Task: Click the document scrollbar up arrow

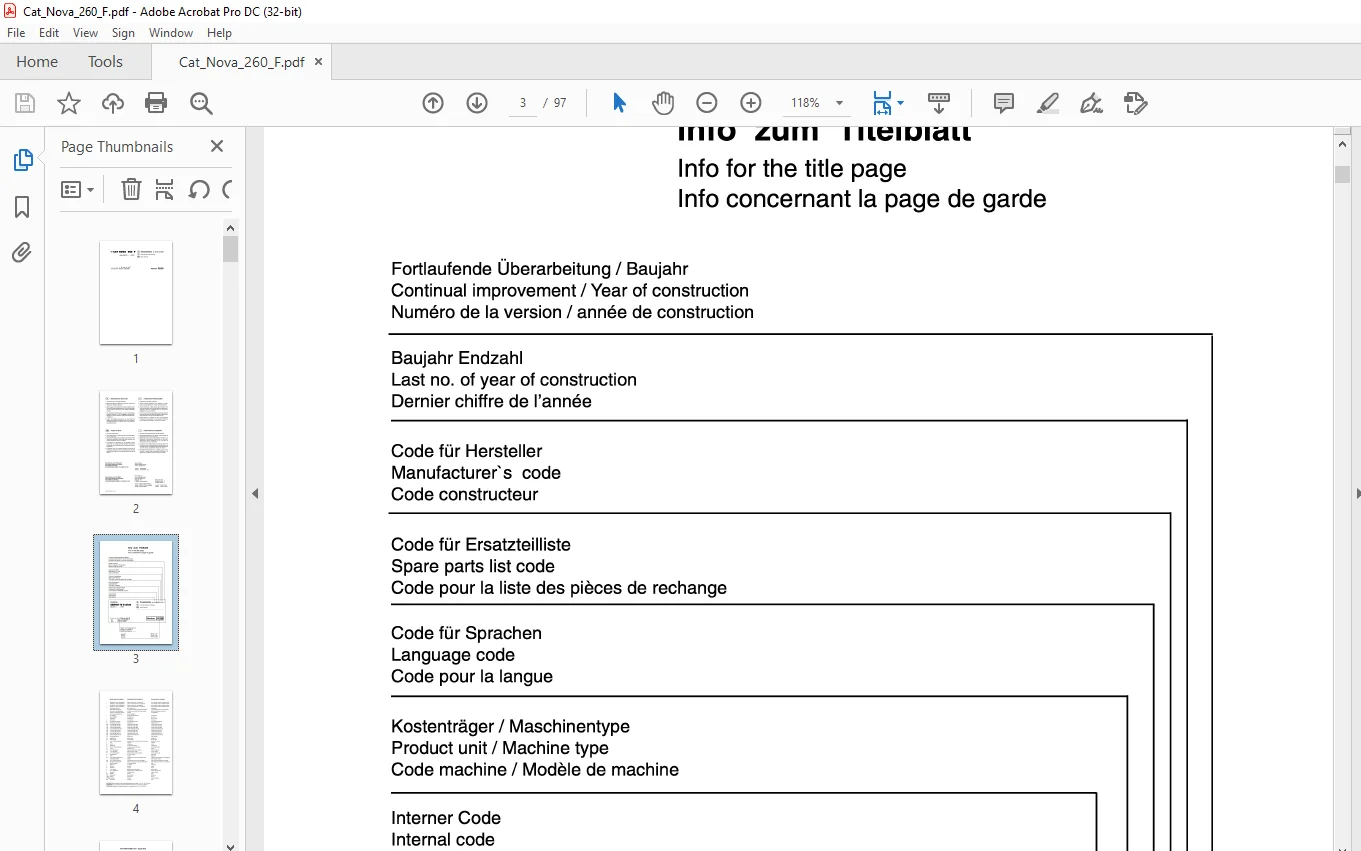Action: pos(1343,144)
